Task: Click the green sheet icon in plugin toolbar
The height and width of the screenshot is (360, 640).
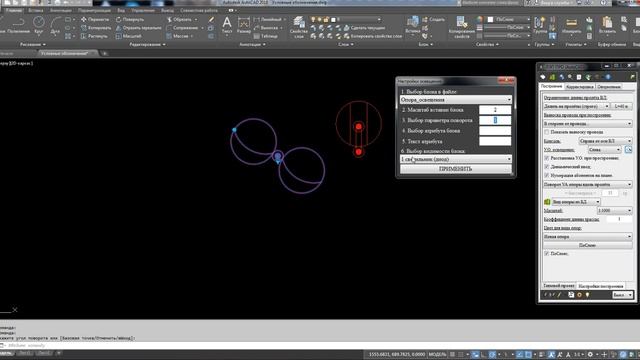Action: (552, 77)
